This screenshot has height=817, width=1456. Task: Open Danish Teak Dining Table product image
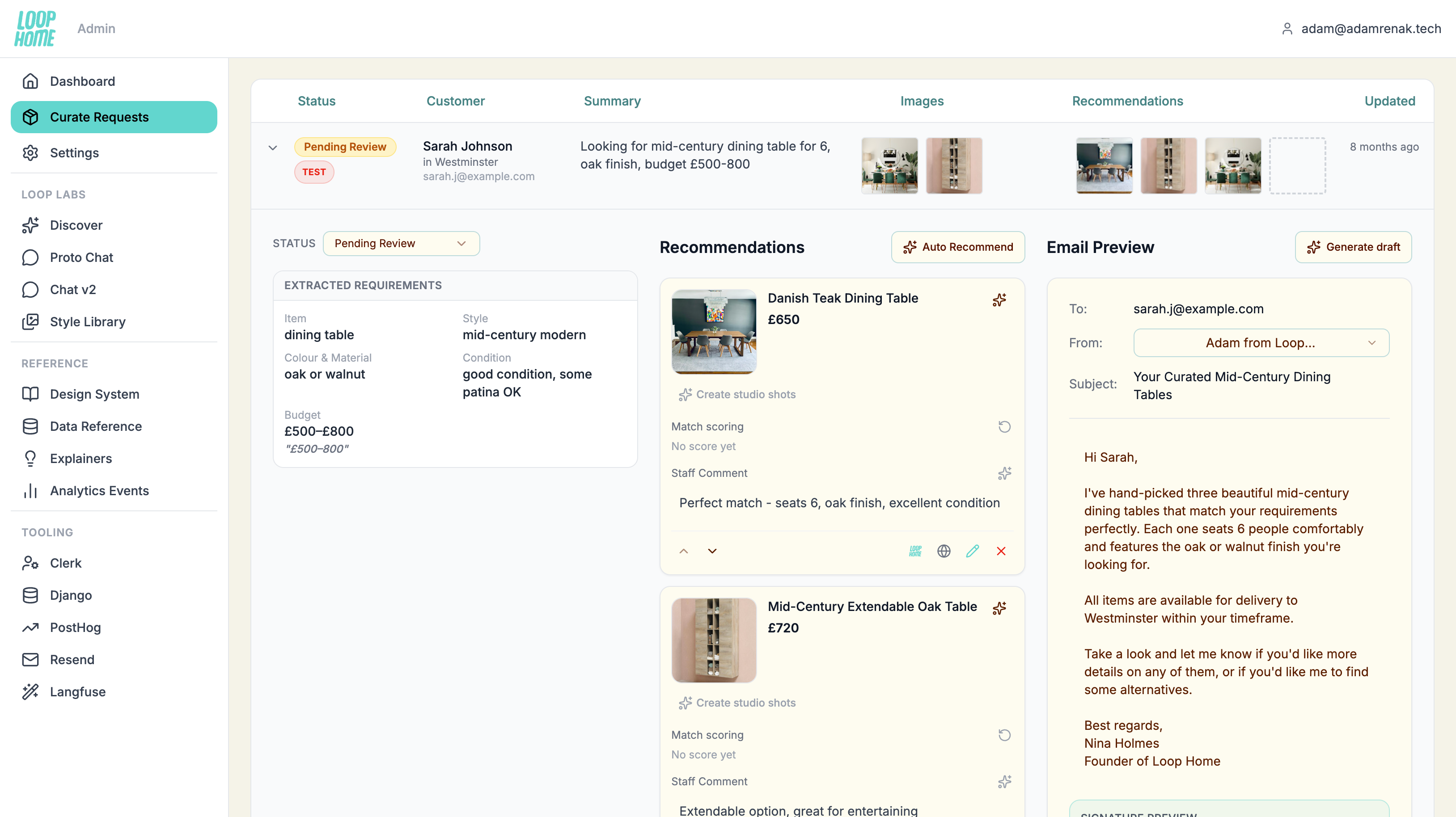(x=714, y=332)
